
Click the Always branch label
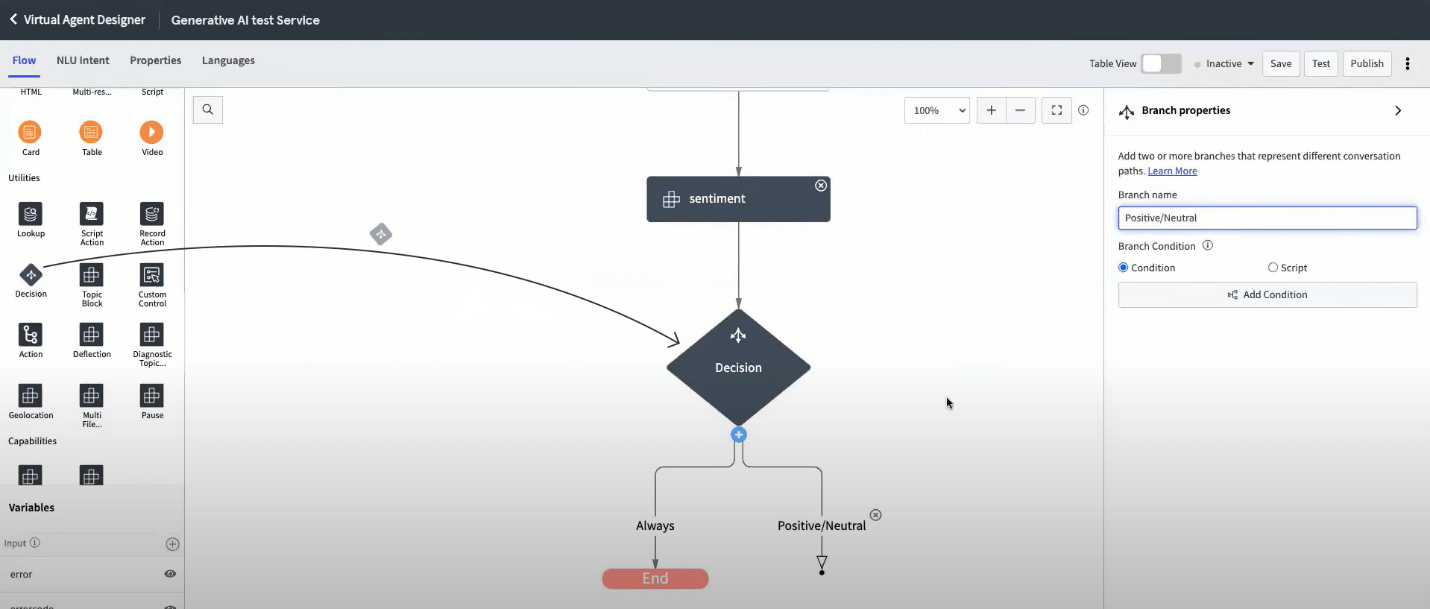tap(655, 525)
